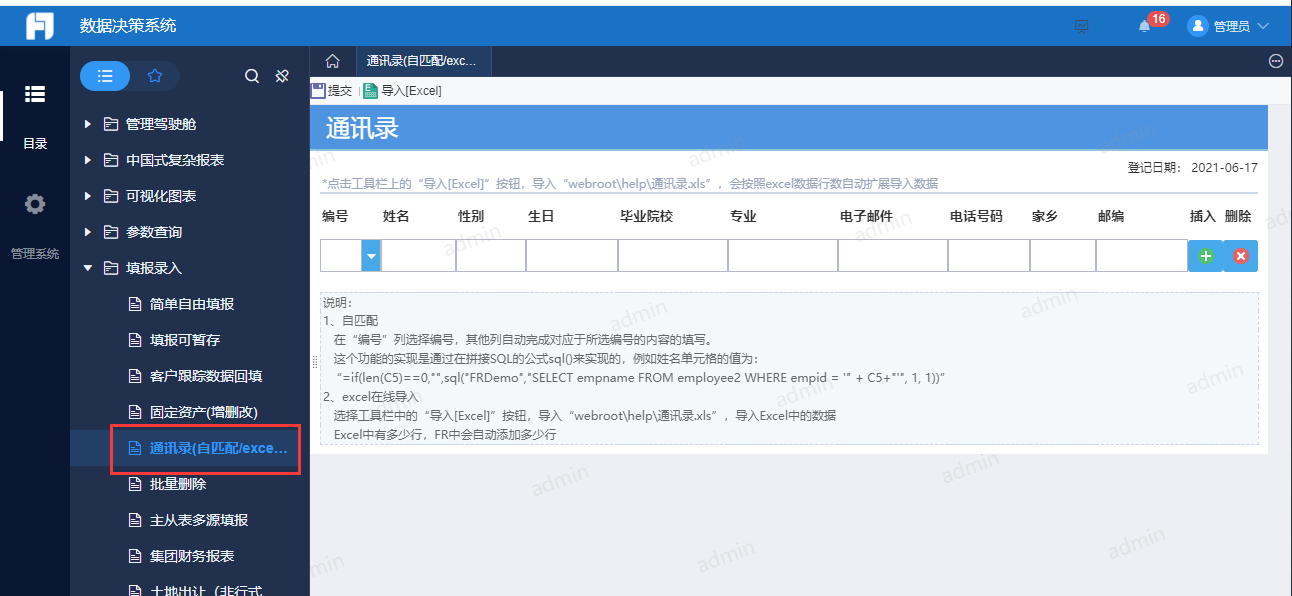Click the 通讯录 report heading

(362, 128)
